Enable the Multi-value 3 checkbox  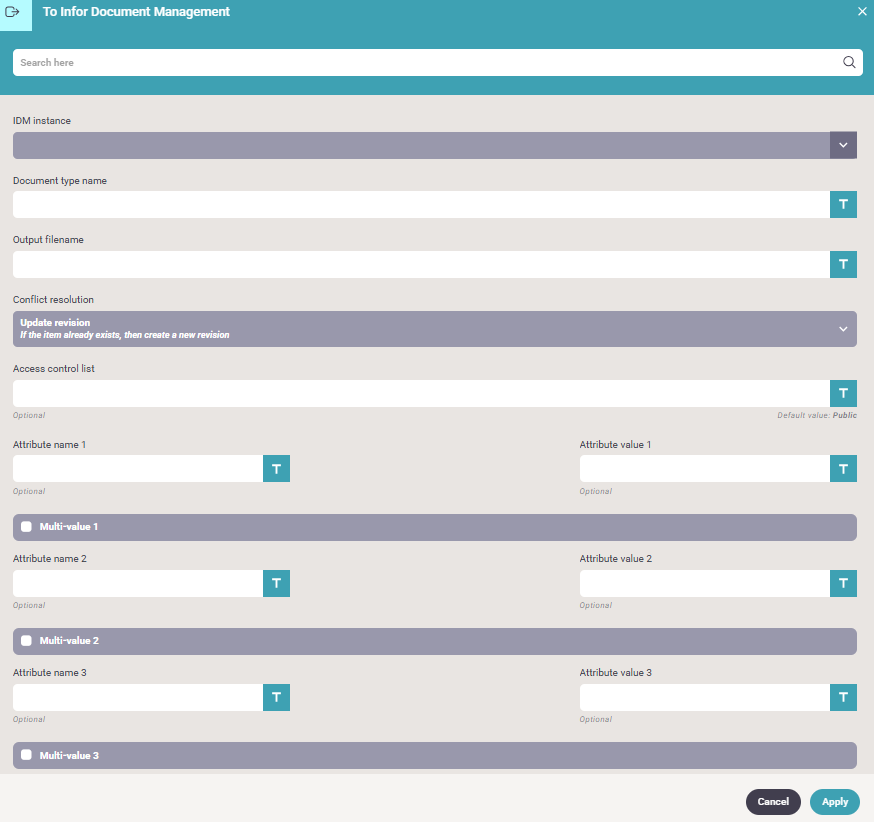(x=26, y=755)
